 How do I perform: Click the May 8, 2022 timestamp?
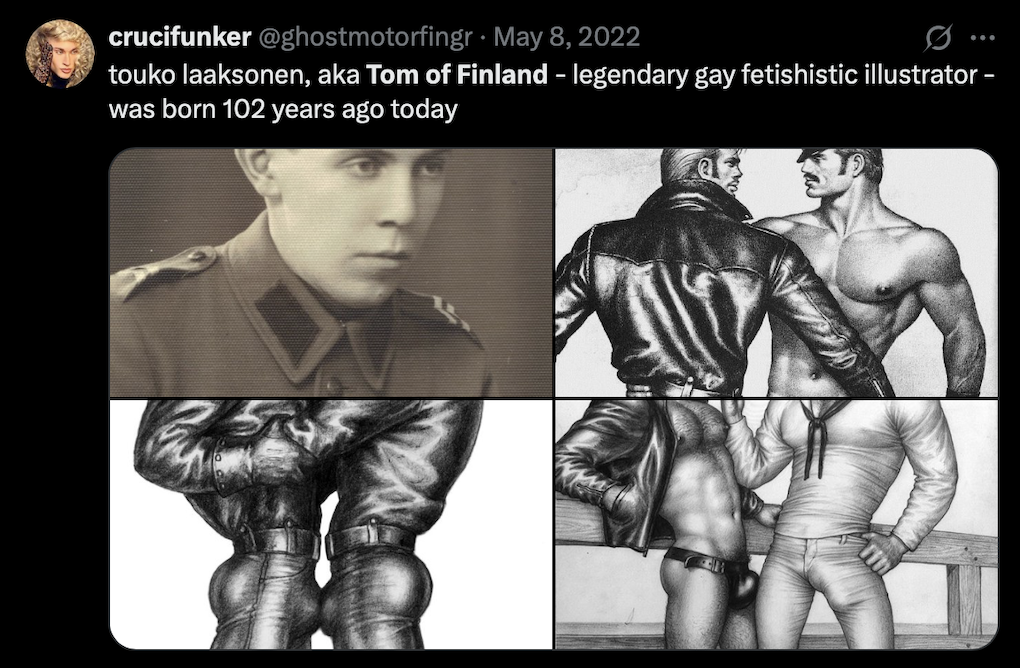tap(567, 37)
